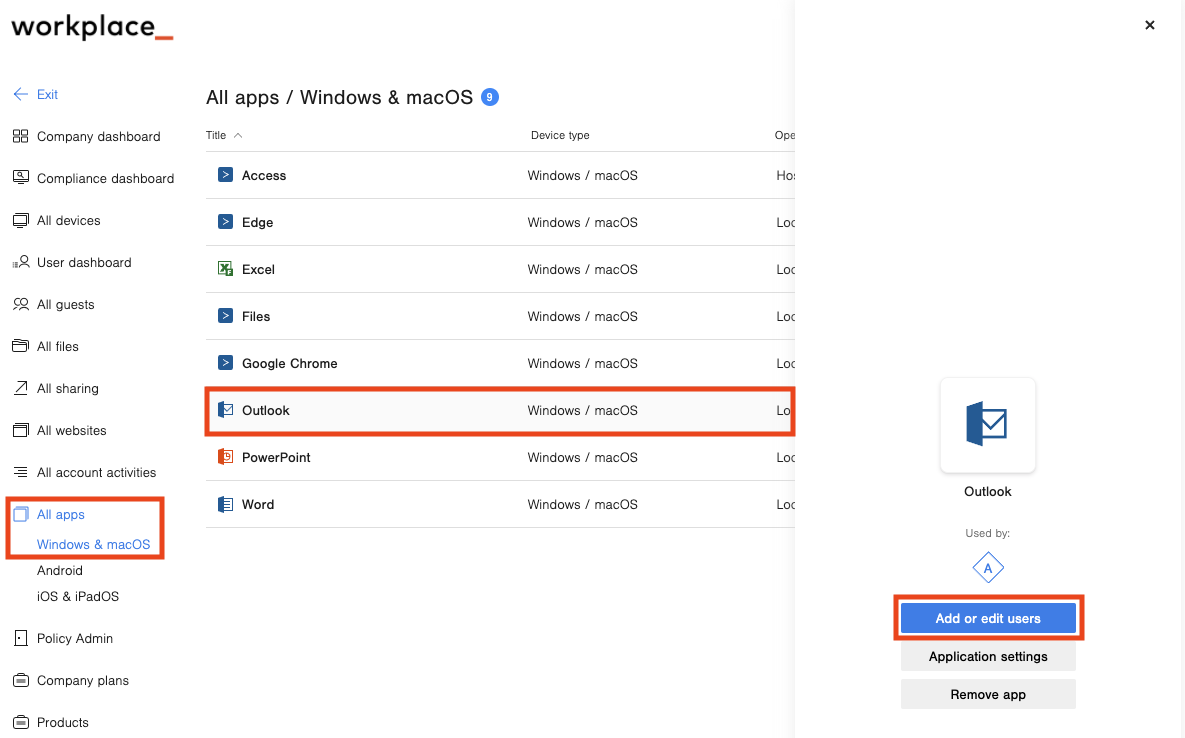The height and width of the screenshot is (738, 1185).
Task: Click the Excel app icon
Action: click(x=225, y=269)
